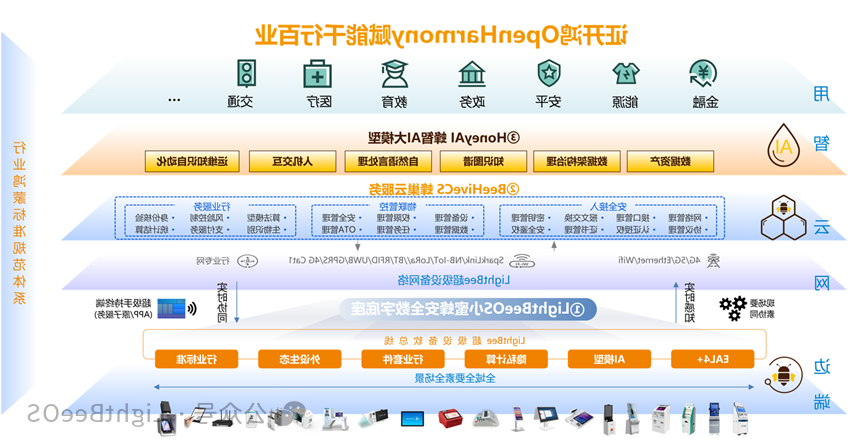Click the red desktop terminal device image
The height and width of the screenshot is (448, 865).
[451, 418]
